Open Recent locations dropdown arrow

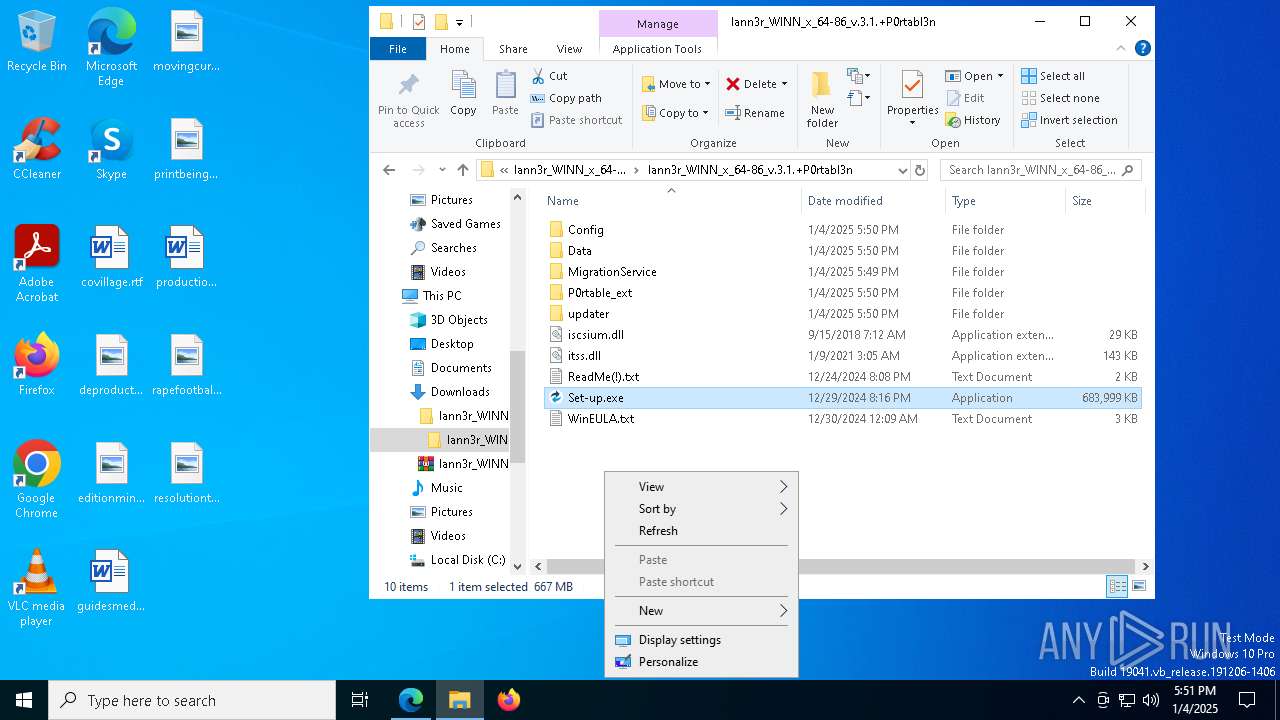click(x=442, y=170)
